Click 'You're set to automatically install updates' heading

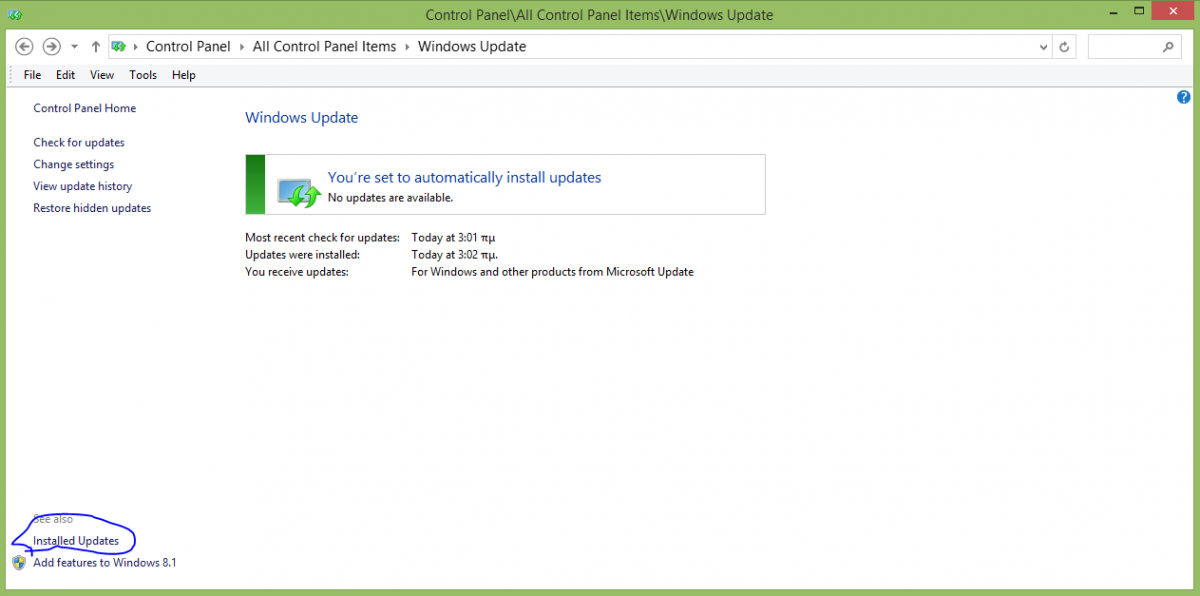coord(464,177)
